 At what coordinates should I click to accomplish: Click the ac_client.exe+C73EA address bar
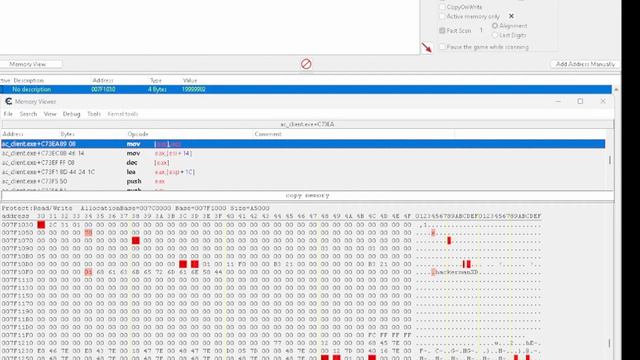(307, 124)
